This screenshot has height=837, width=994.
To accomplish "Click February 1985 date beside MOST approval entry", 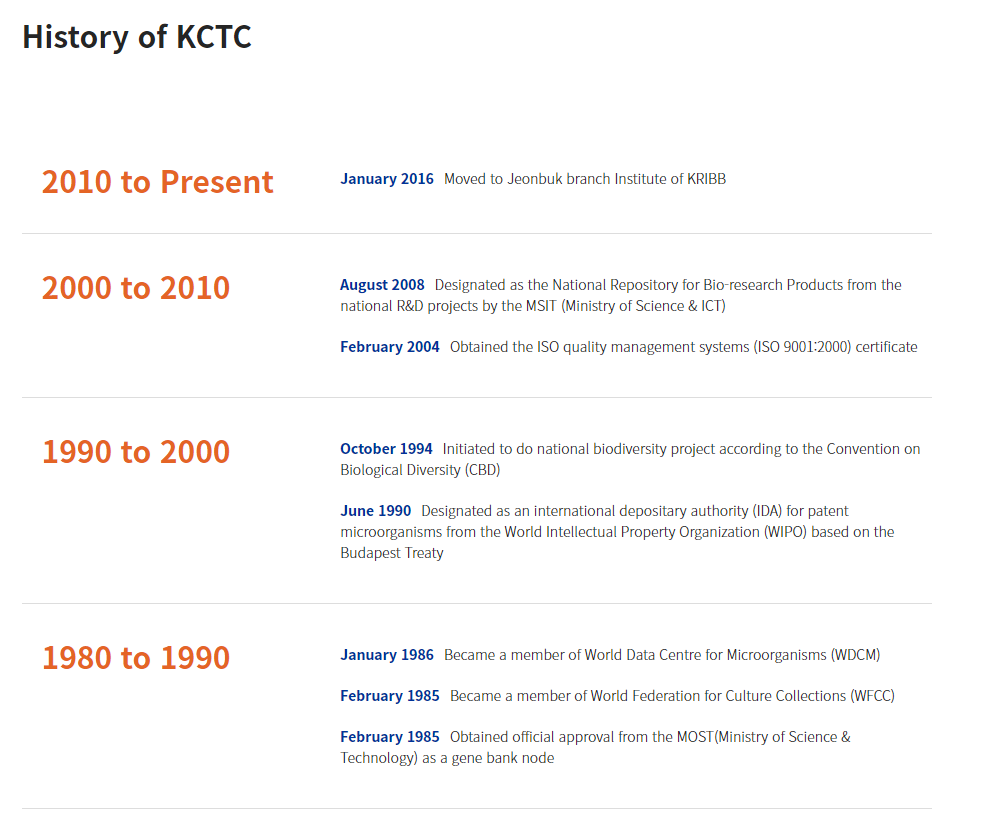I will coord(389,737).
